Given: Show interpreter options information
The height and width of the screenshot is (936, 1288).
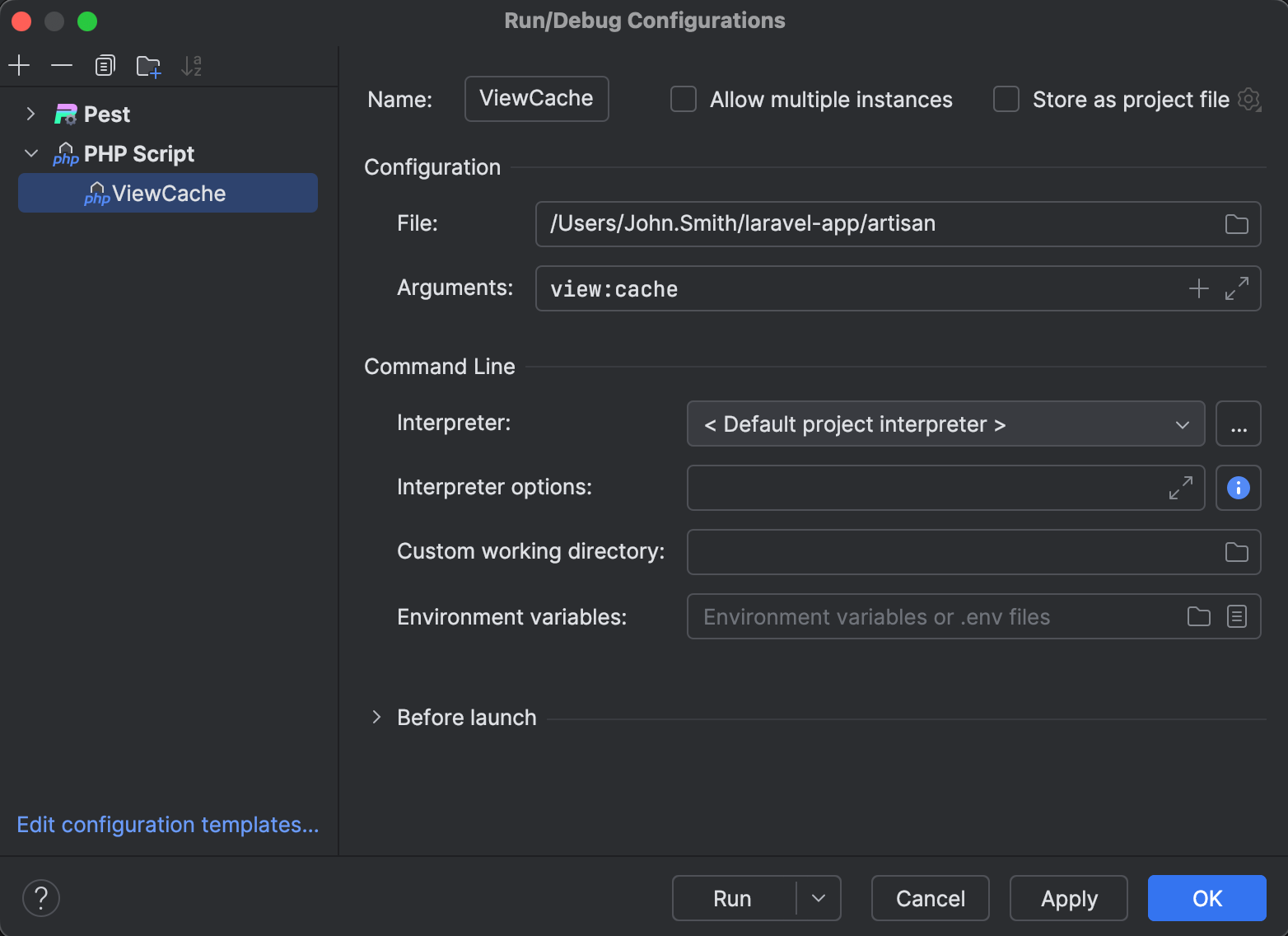Looking at the screenshot, I should (1238, 487).
